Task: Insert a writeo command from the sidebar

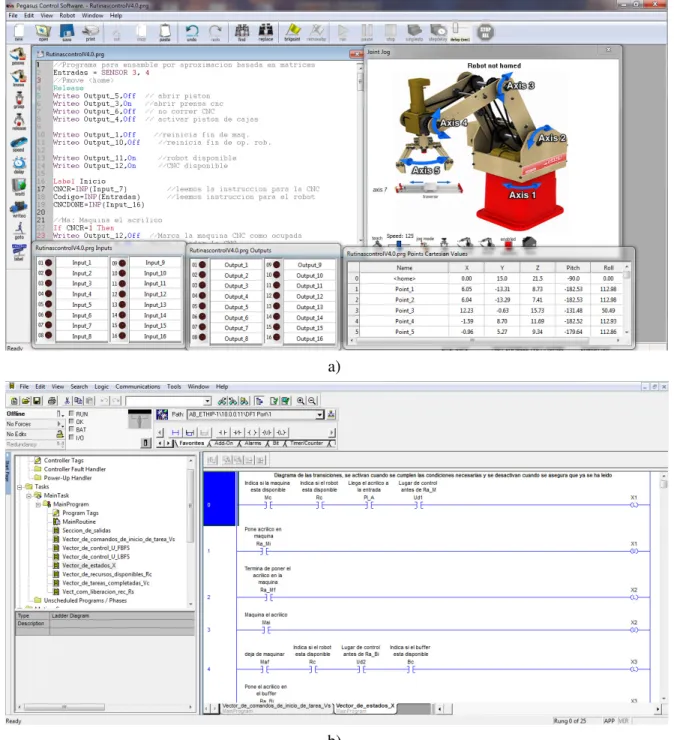Action: pyautogui.click(x=19, y=208)
